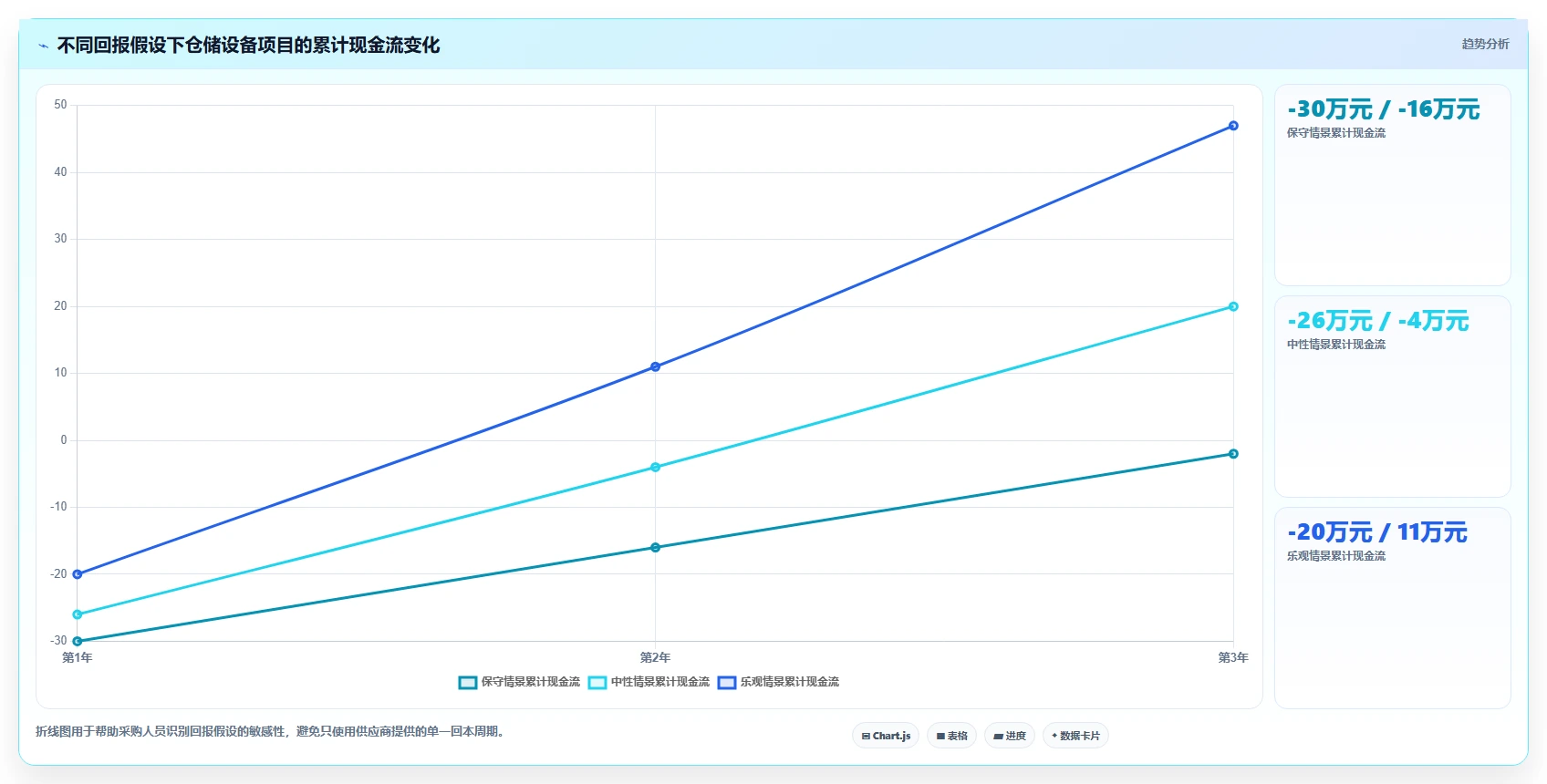Click the -20万元 / 11万元 card value
This screenshot has width=1547, height=784.
point(1376,532)
